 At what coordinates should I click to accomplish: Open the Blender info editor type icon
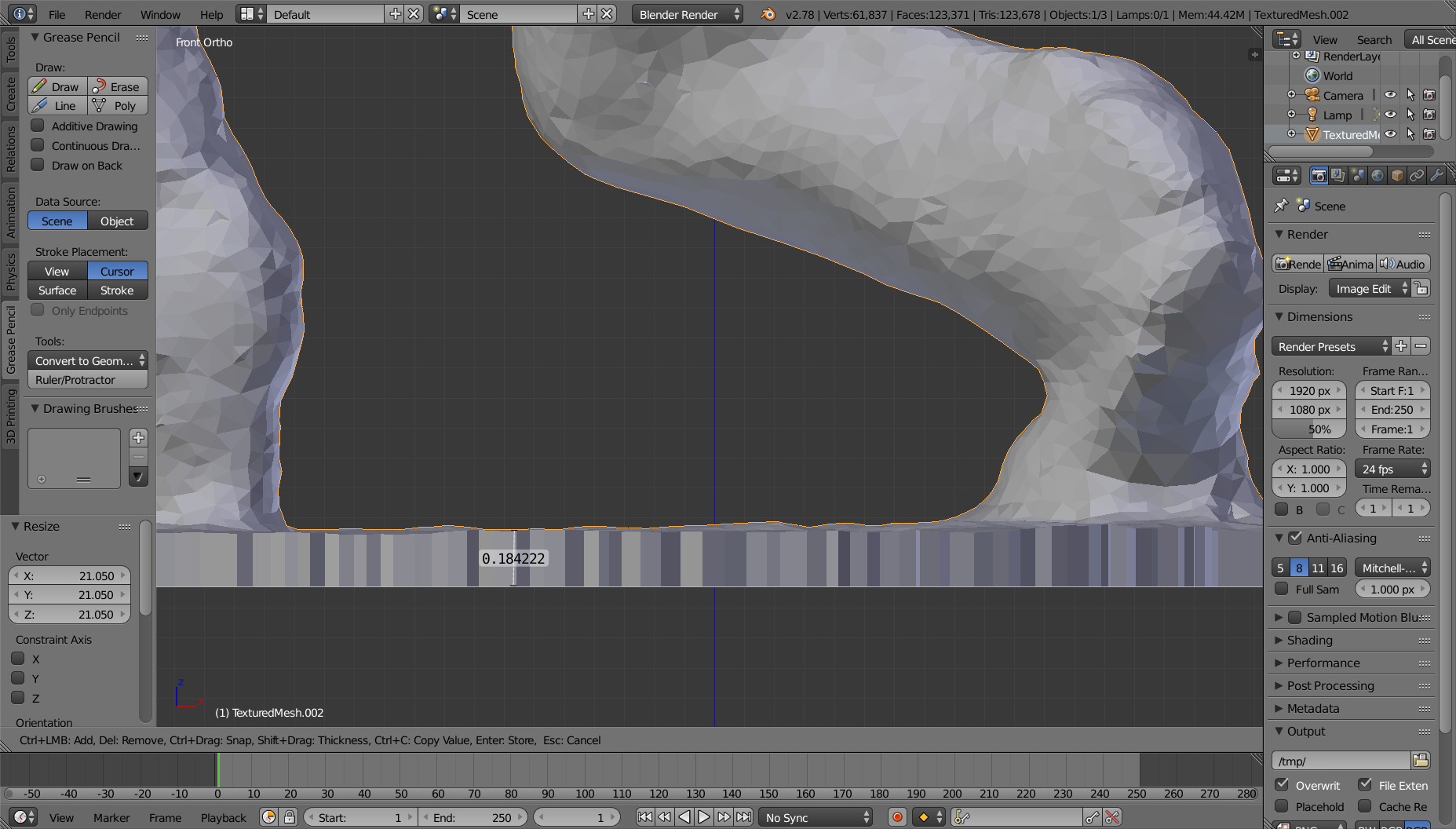coord(24,14)
